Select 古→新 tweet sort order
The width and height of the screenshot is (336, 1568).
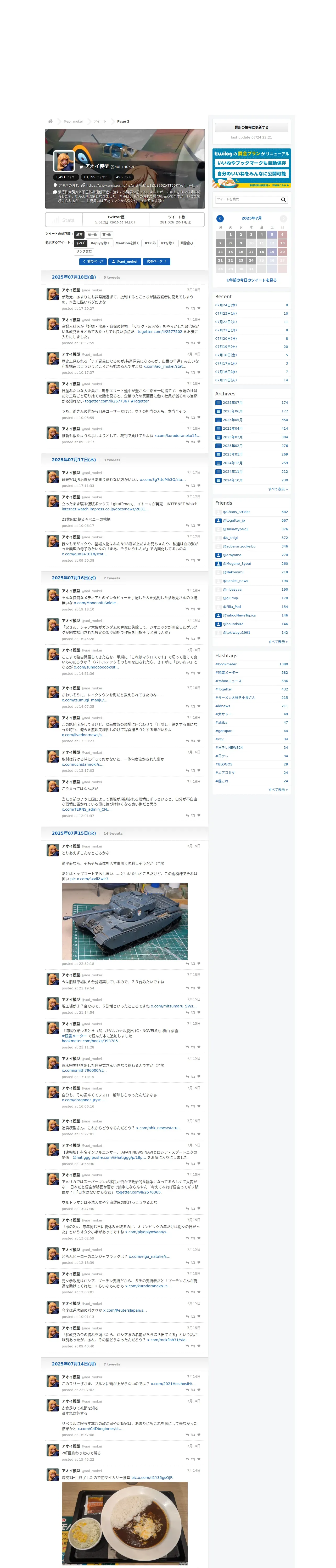pos(107,234)
